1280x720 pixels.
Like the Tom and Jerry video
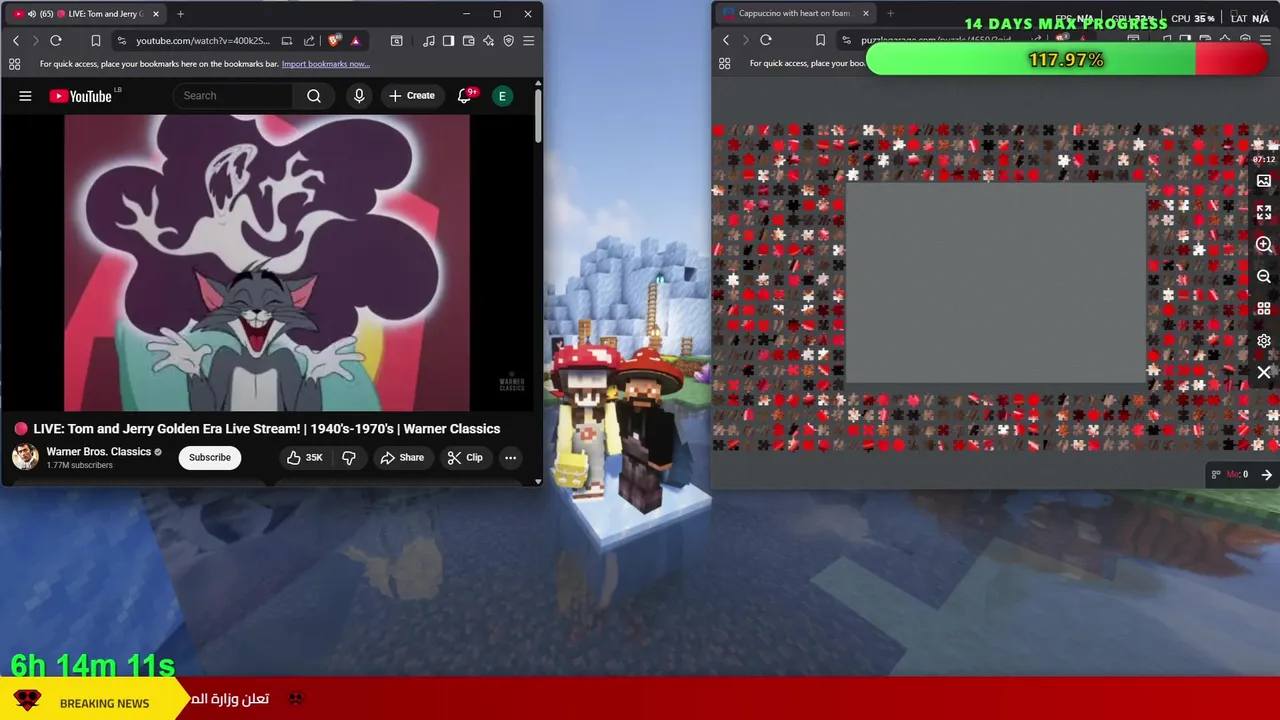coord(304,458)
